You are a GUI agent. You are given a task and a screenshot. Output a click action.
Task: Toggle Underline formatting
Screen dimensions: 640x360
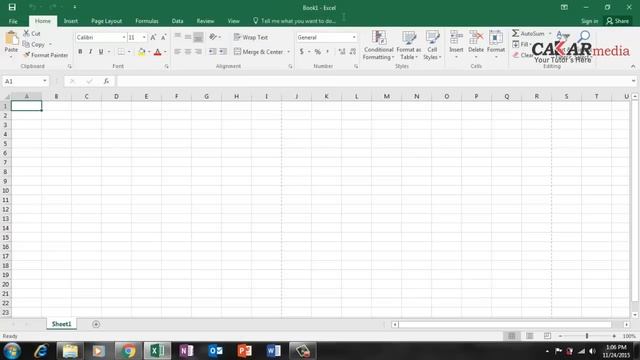(x=101, y=52)
